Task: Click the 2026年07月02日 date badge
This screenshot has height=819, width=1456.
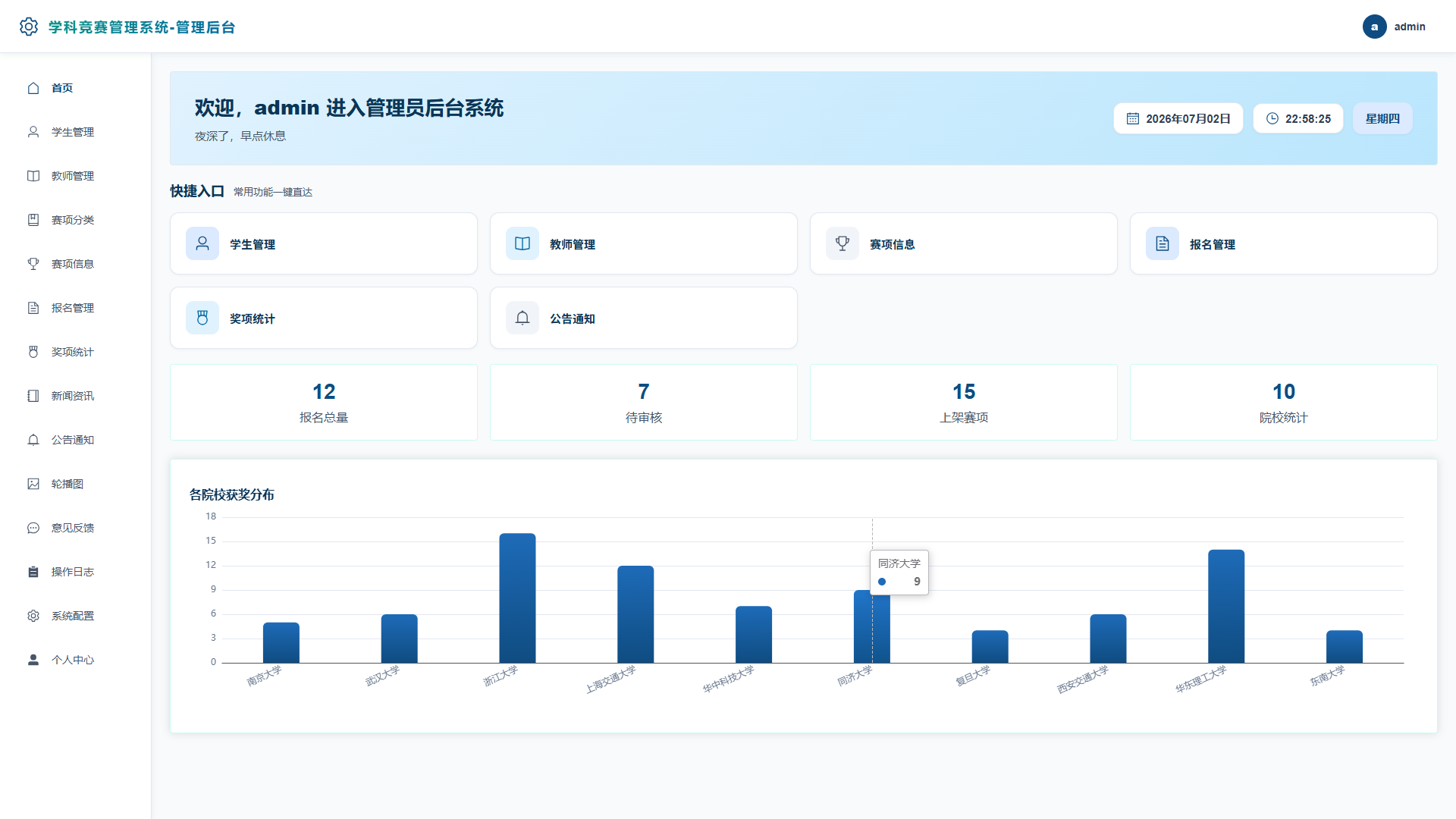Action: [x=1178, y=118]
